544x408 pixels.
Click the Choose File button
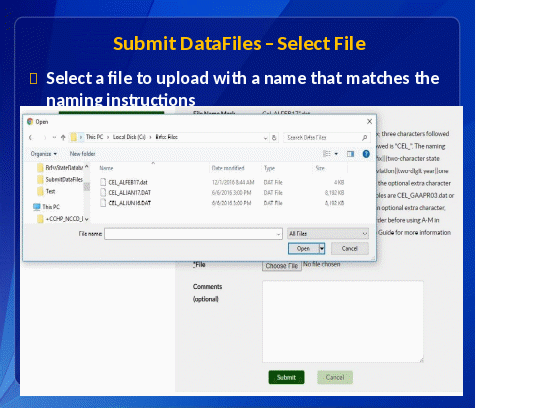(x=281, y=266)
